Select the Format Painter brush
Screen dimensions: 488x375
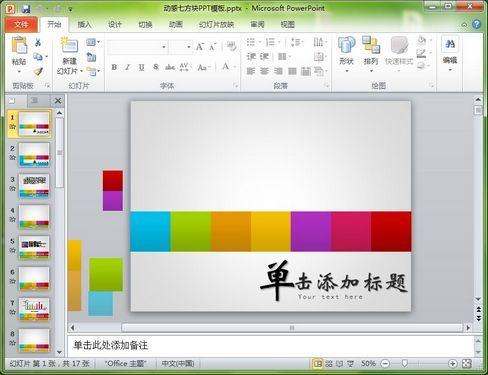point(38,71)
